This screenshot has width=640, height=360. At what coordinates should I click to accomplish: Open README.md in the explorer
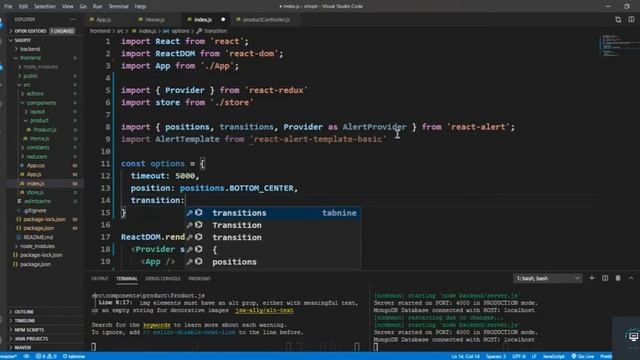(x=38, y=238)
